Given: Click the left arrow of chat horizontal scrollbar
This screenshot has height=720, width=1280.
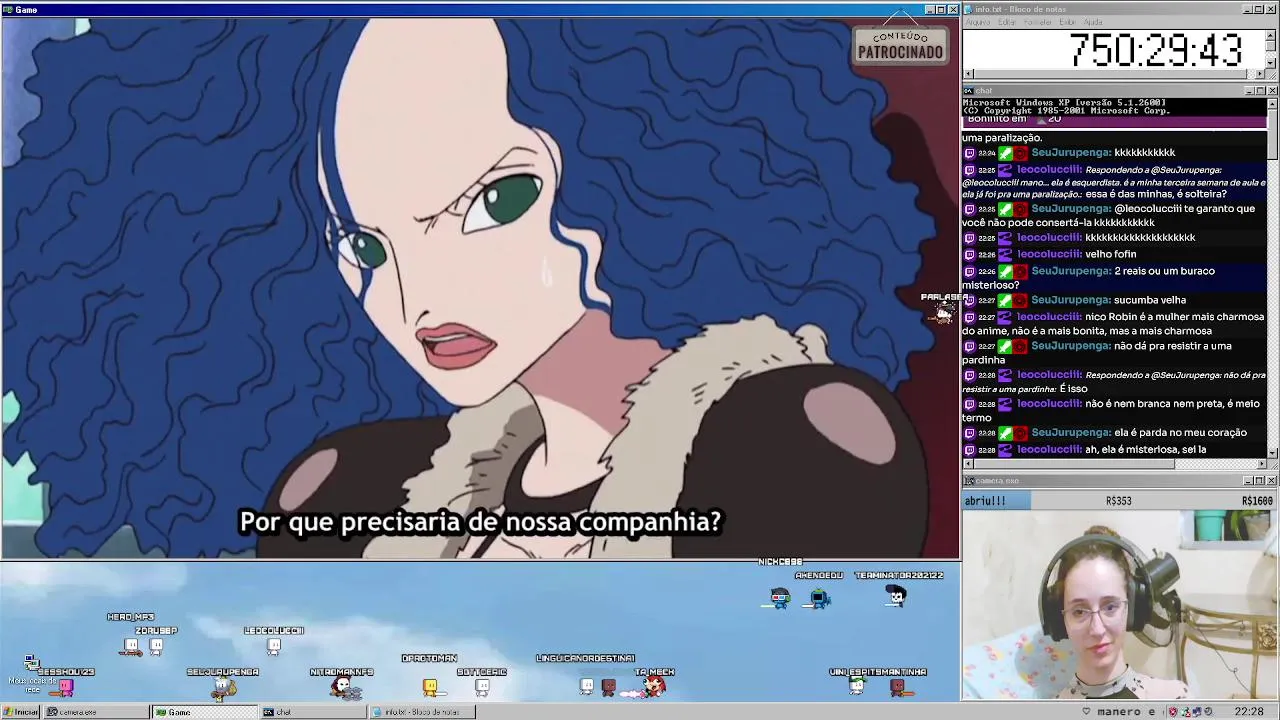Looking at the screenshot, I should click(x=968, y=464).
